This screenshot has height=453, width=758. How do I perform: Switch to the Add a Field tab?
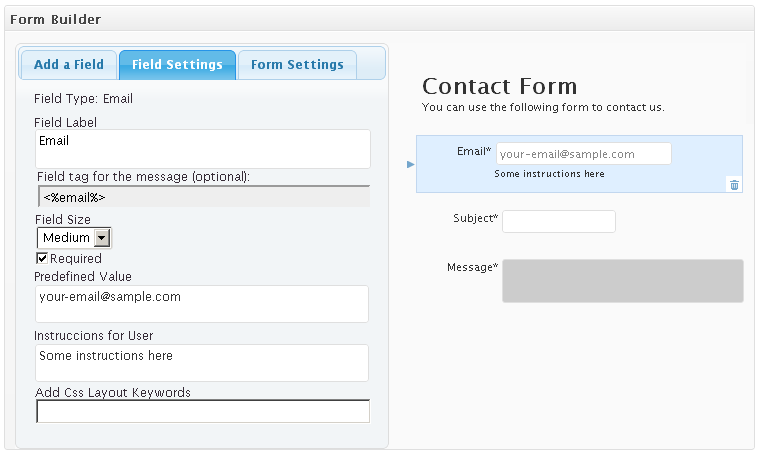(x=69, y=65)
